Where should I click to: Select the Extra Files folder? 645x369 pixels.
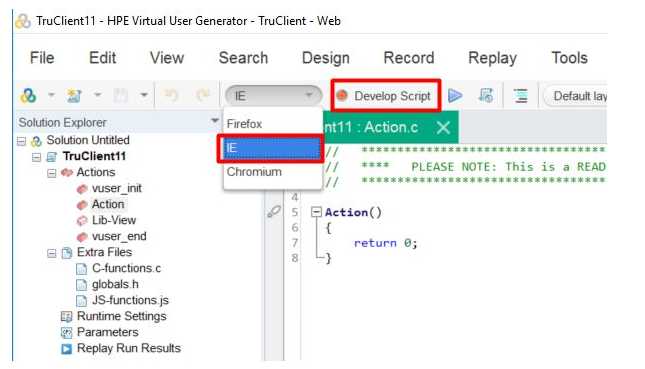point(104,252)
